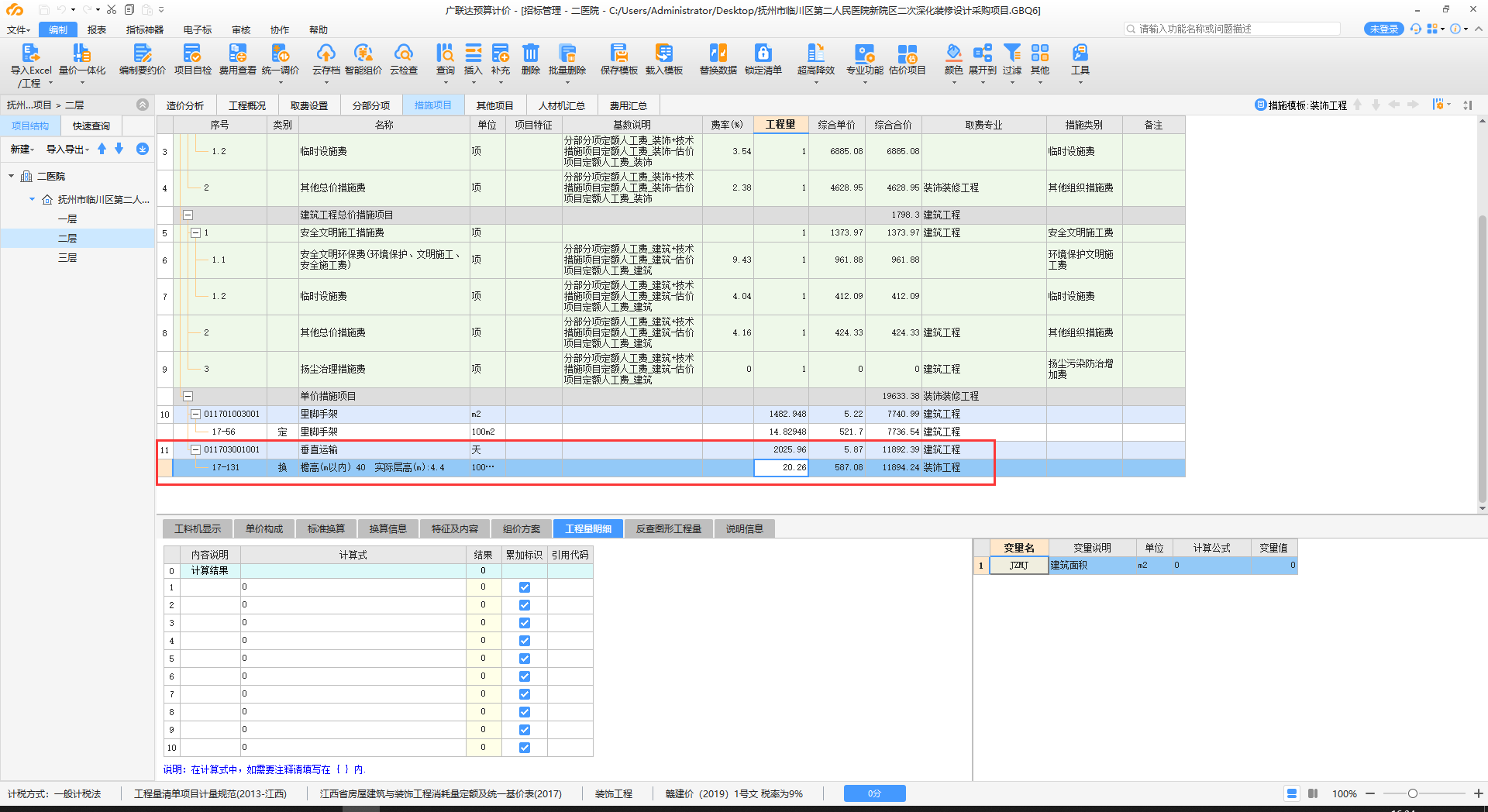
Task: Collapse row 011701003001 里脚手架
Action: click(x=195, y=415)
